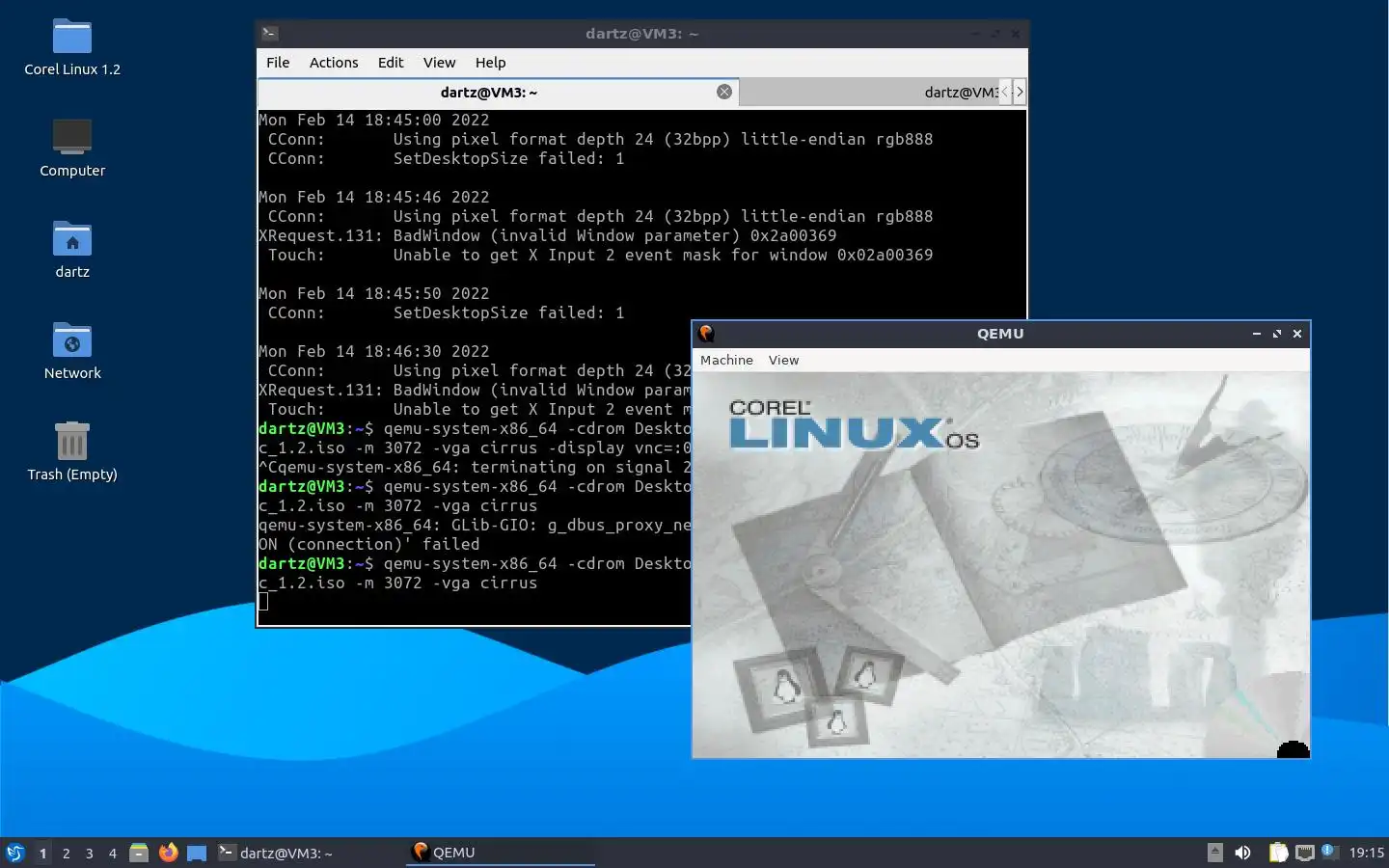Click the terminal cursor at the prompt
This screenshot has height=868, width=1389.
[x=263, y=602]
